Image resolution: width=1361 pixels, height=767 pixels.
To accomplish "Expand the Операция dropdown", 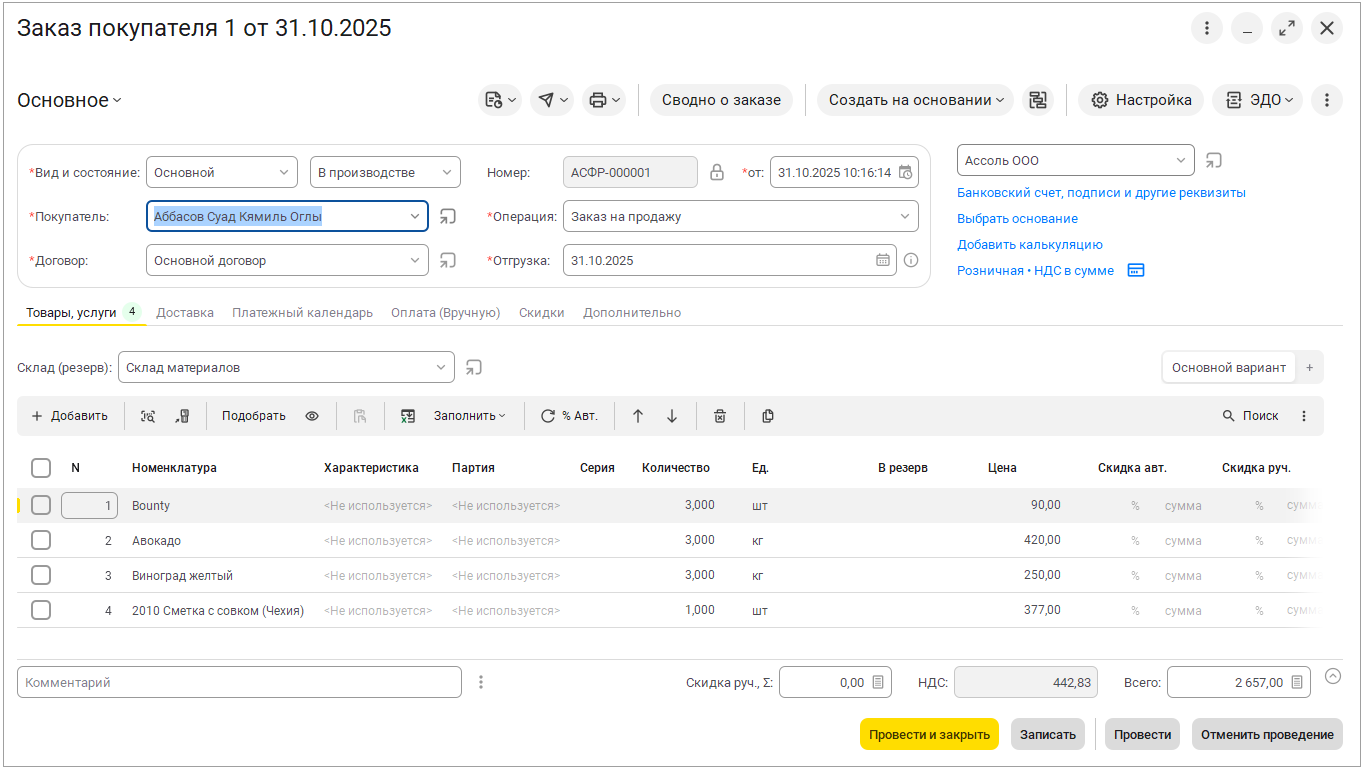I will 905,216.
